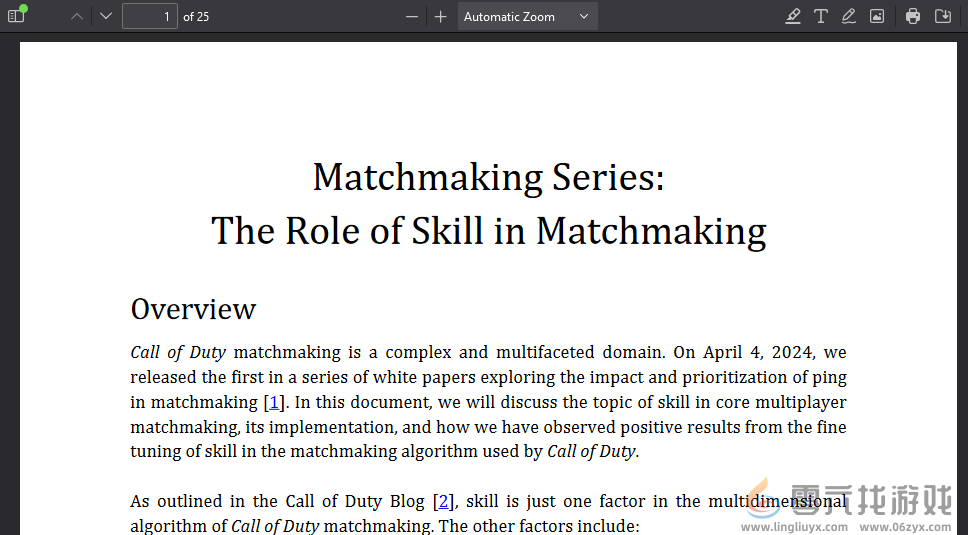
Task: Select the Add Image tool
Action: (877, 16)
